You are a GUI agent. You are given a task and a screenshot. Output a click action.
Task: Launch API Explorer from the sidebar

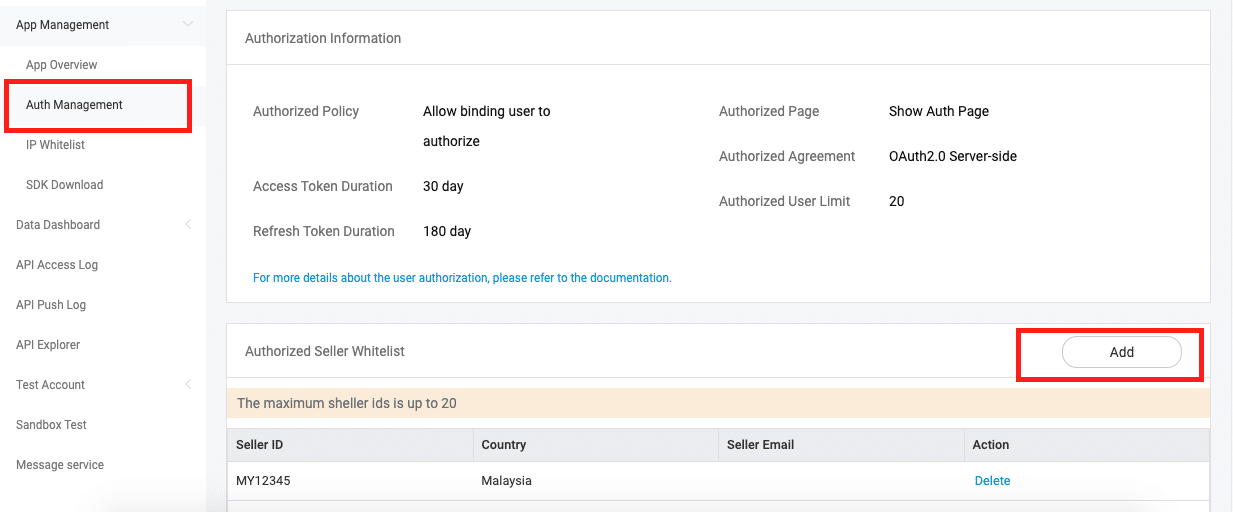[x=48, y=345]
